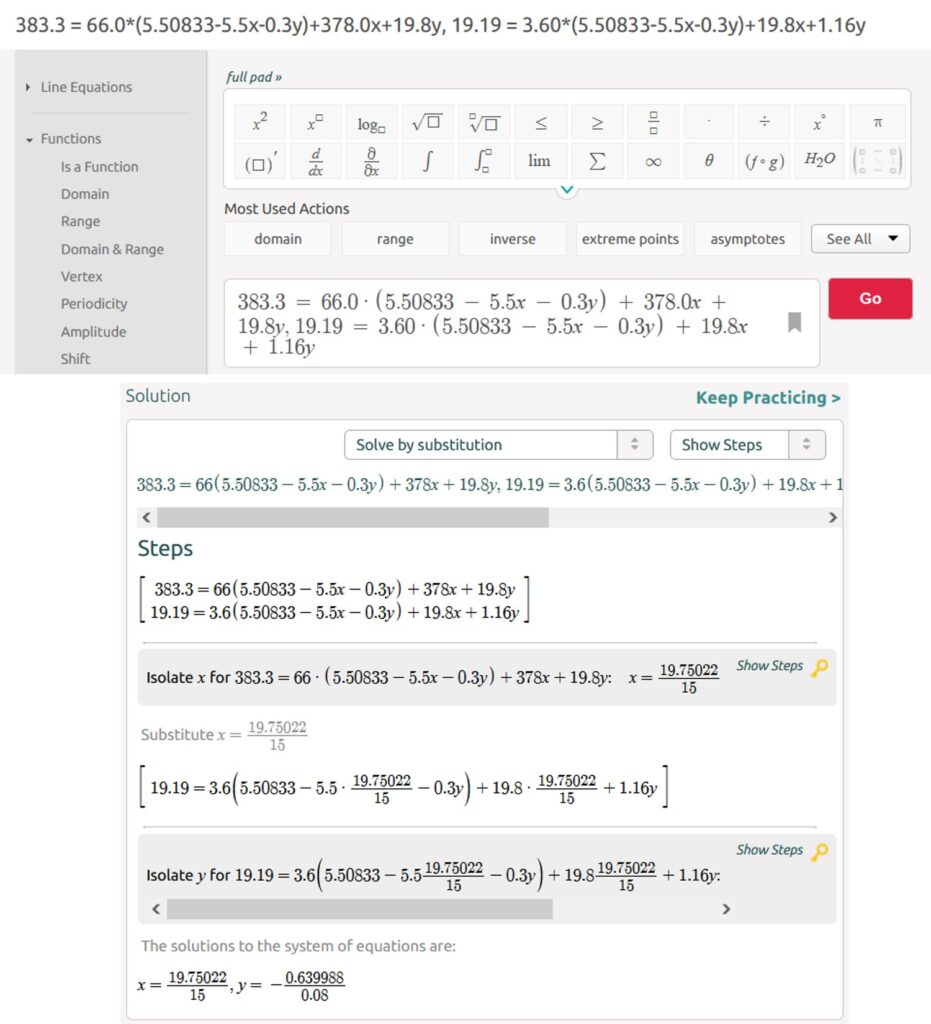931x1024 pixels.
Task: Insert the infinity symbol
Action: tap(653, 161)
